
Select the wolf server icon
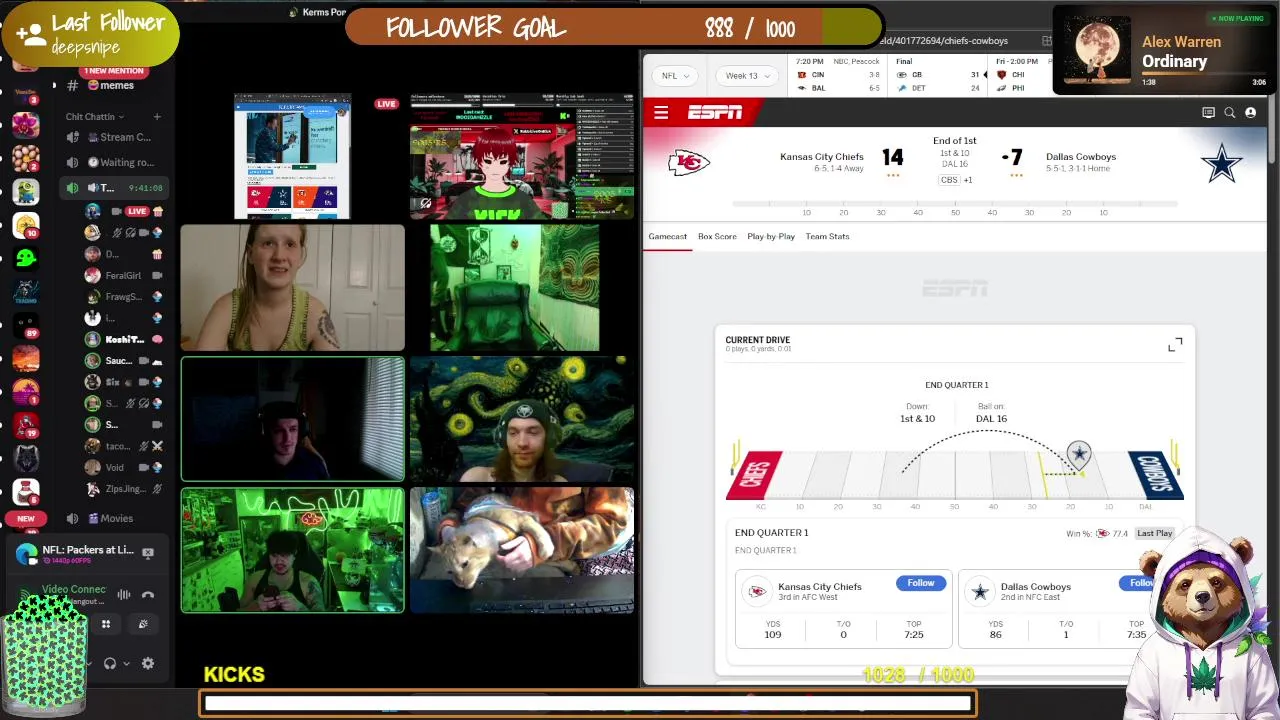(26, 458)
